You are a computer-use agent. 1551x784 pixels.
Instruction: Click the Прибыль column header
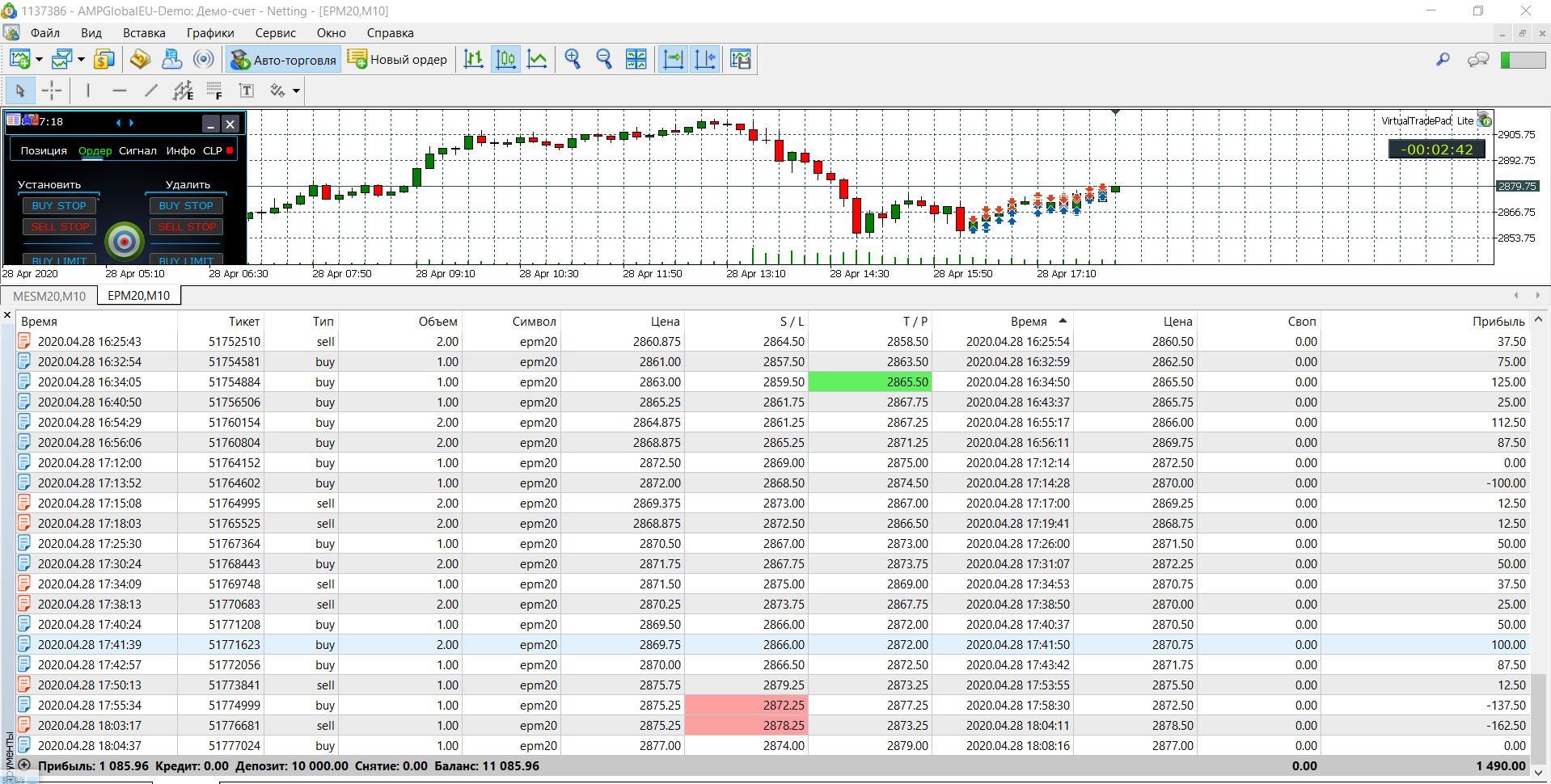(1498, 321)
